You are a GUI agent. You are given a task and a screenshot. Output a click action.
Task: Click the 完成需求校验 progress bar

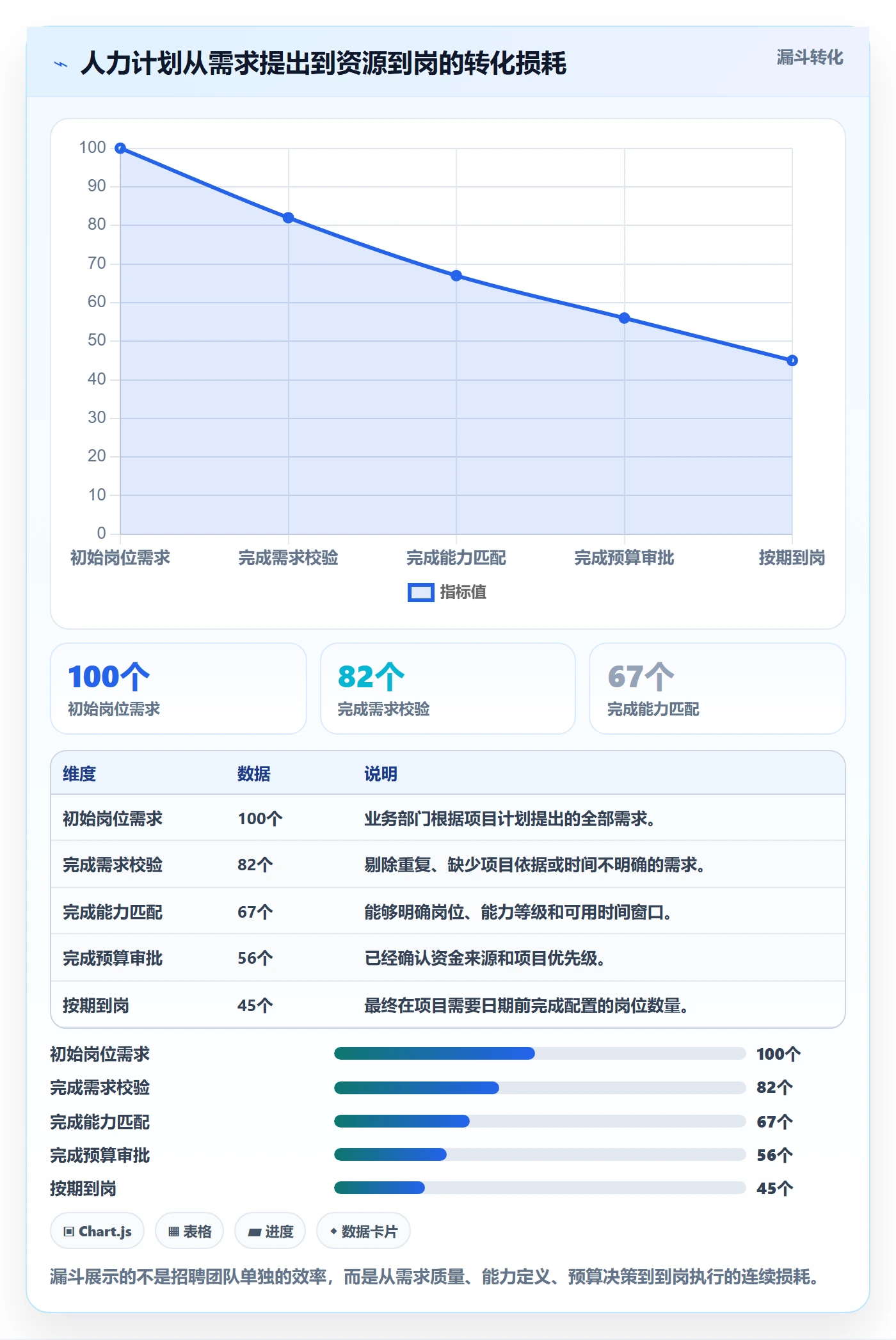click(x=540, y=1087)
